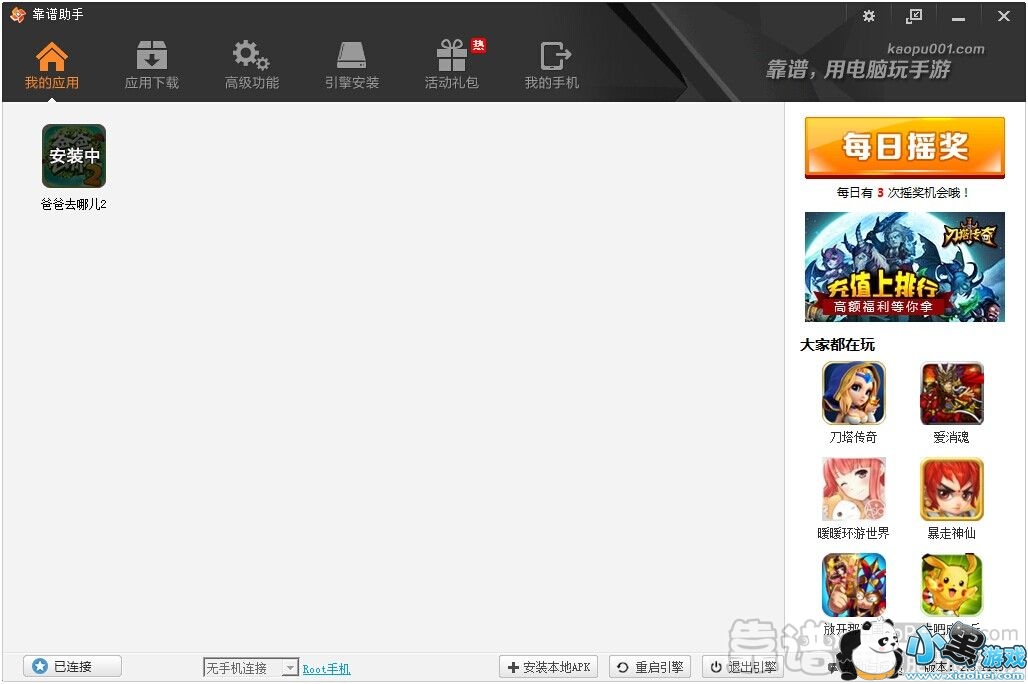
Task: Expand the 无手机连接 dropdown
Action: (x=290, y=668)
